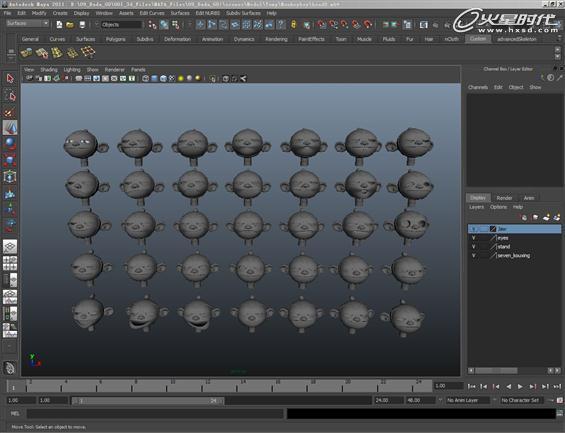Toggle the film gate icon in panel toolbar
The width and height of the screenshot is (565, 433).
click(88, 78)
